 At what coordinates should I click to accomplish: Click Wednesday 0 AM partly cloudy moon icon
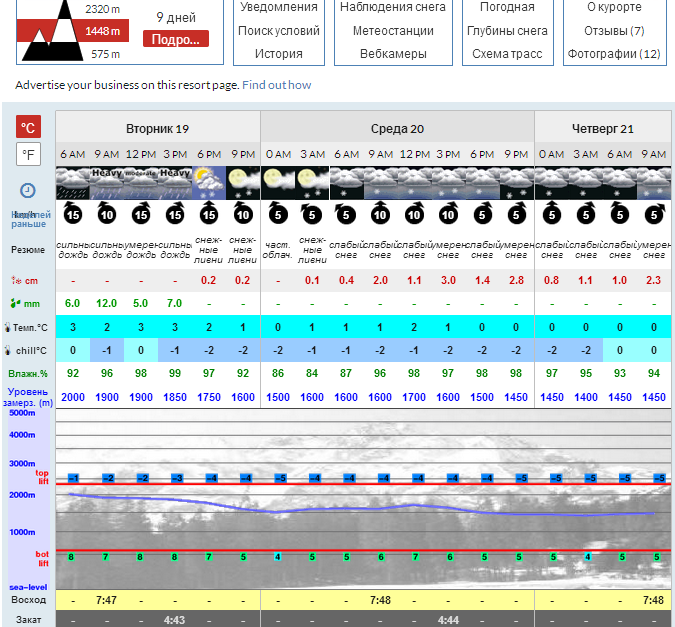(x=278, y=183)
